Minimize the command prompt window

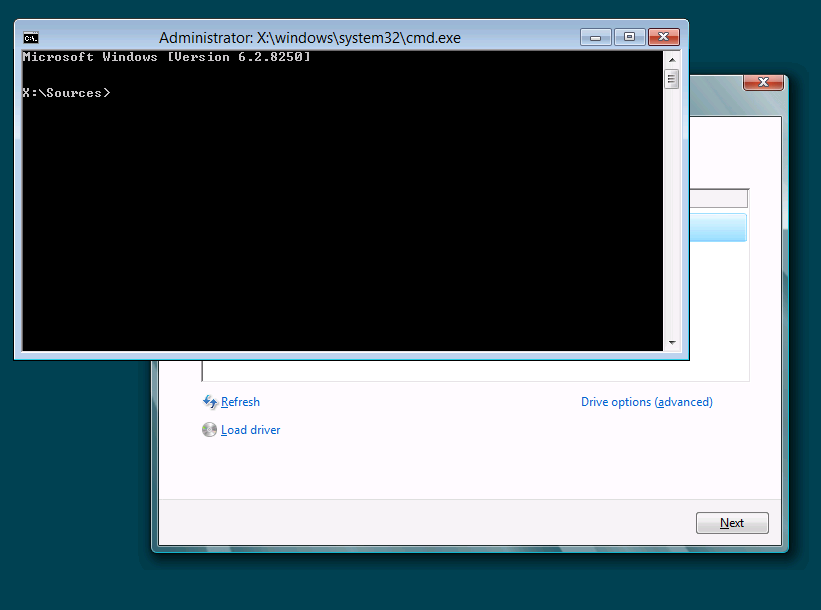[x=596, y=37]
